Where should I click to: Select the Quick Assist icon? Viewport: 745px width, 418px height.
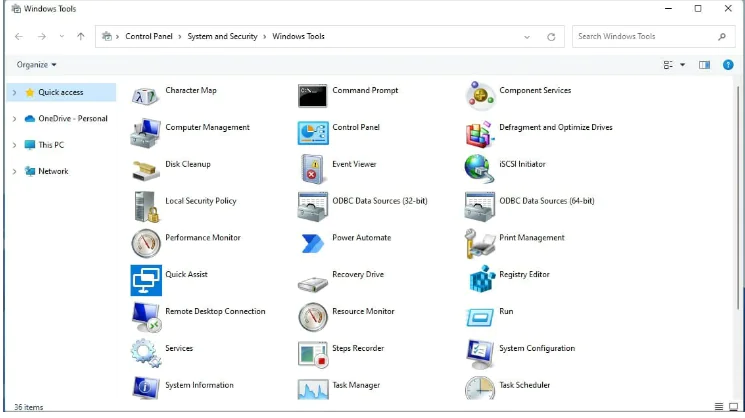146,279
